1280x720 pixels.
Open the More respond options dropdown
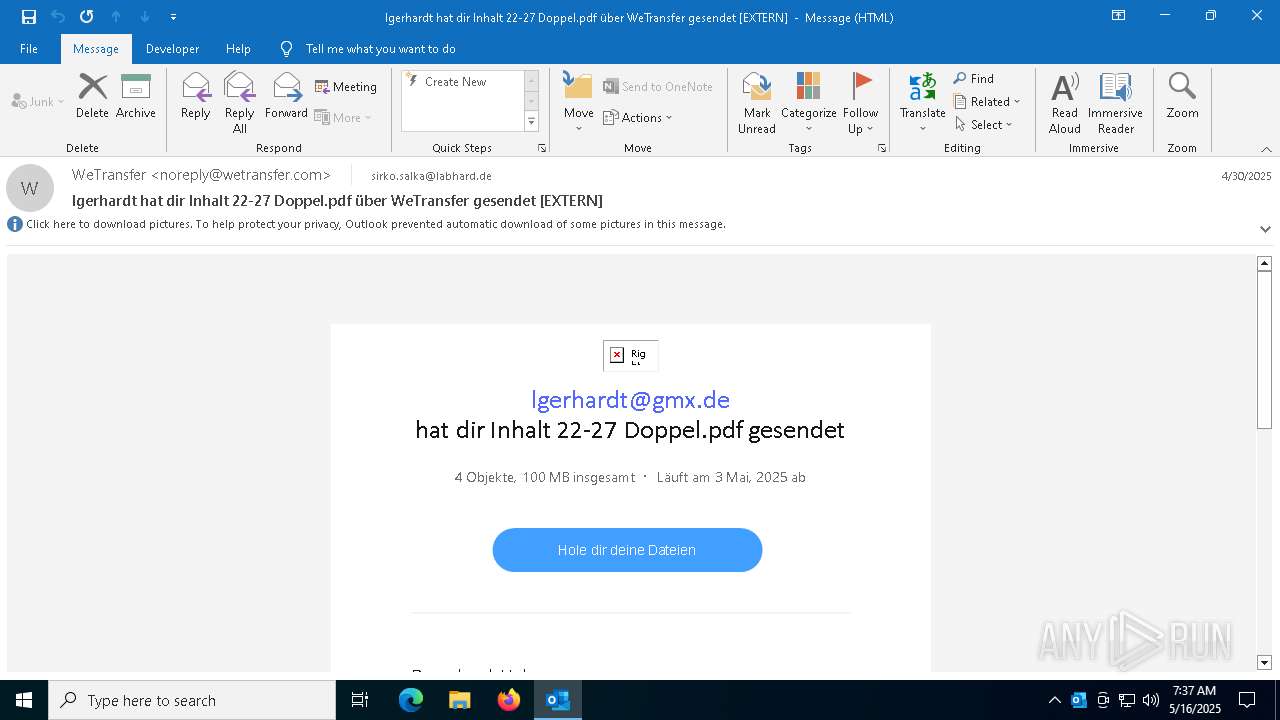[343, 117]
